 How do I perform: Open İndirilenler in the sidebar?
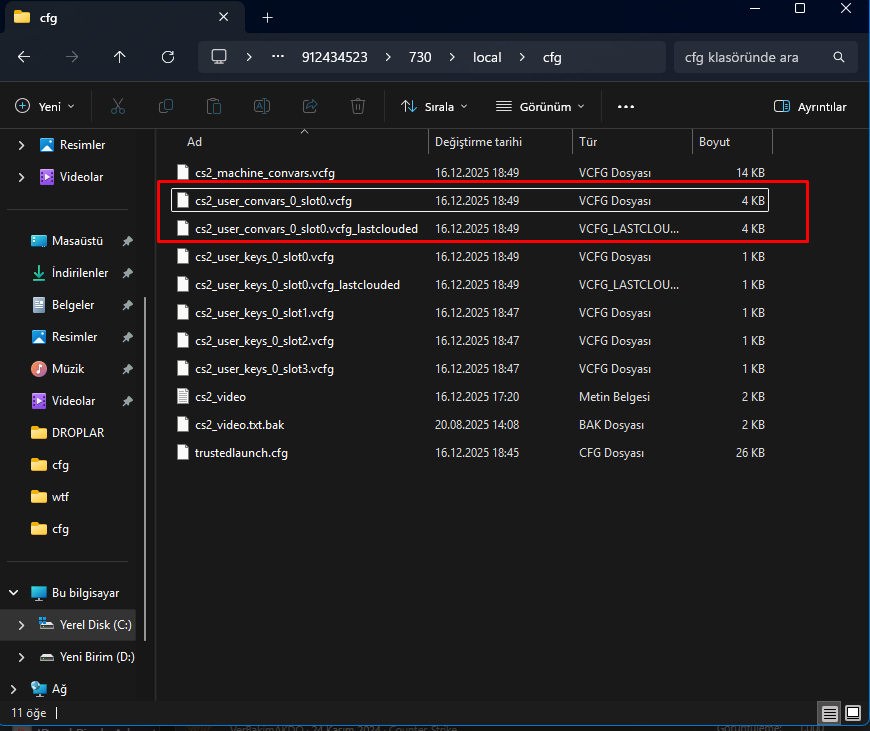(80, 273)
